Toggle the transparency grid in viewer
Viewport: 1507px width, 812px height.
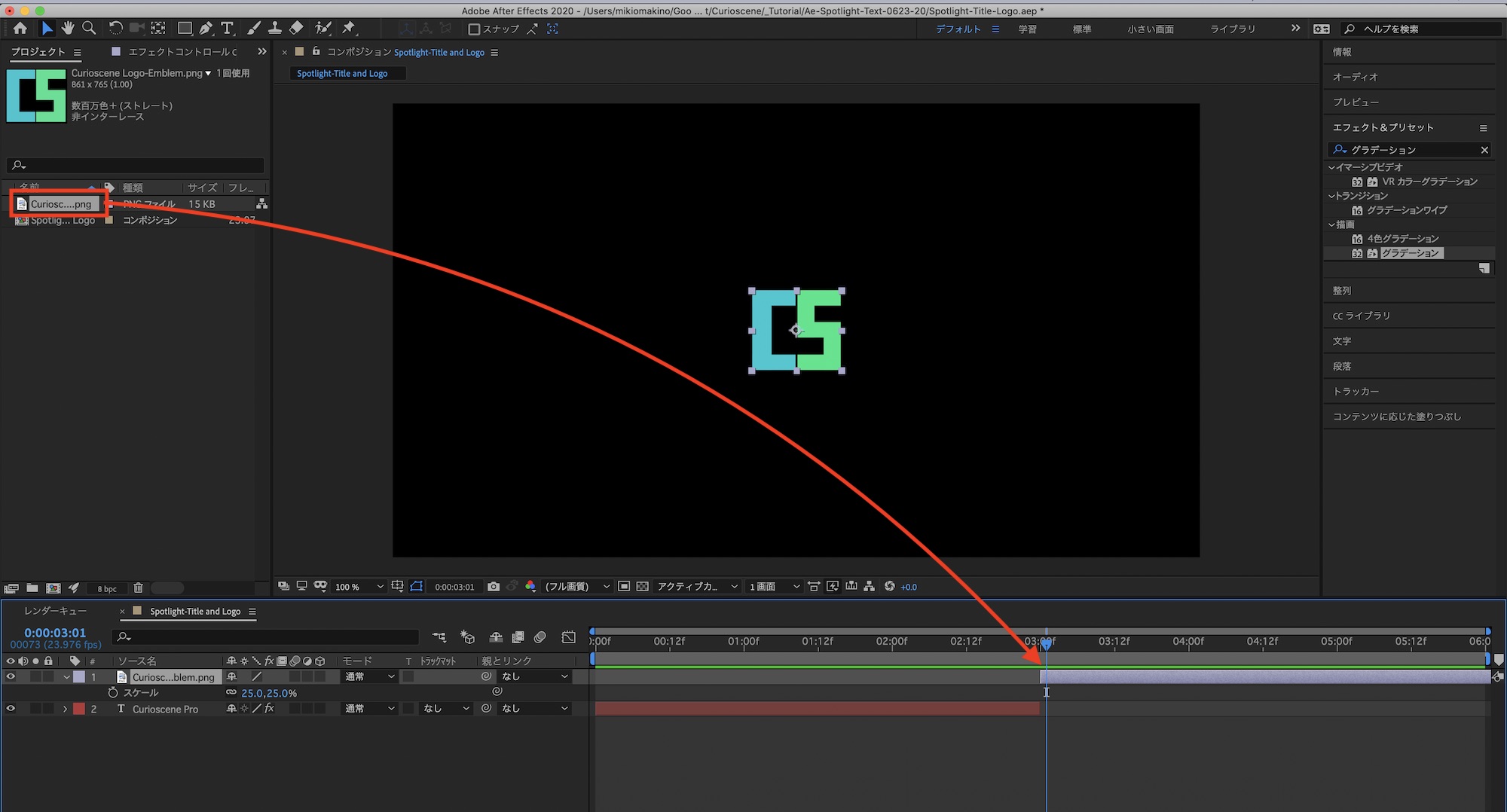coord(642,587)
